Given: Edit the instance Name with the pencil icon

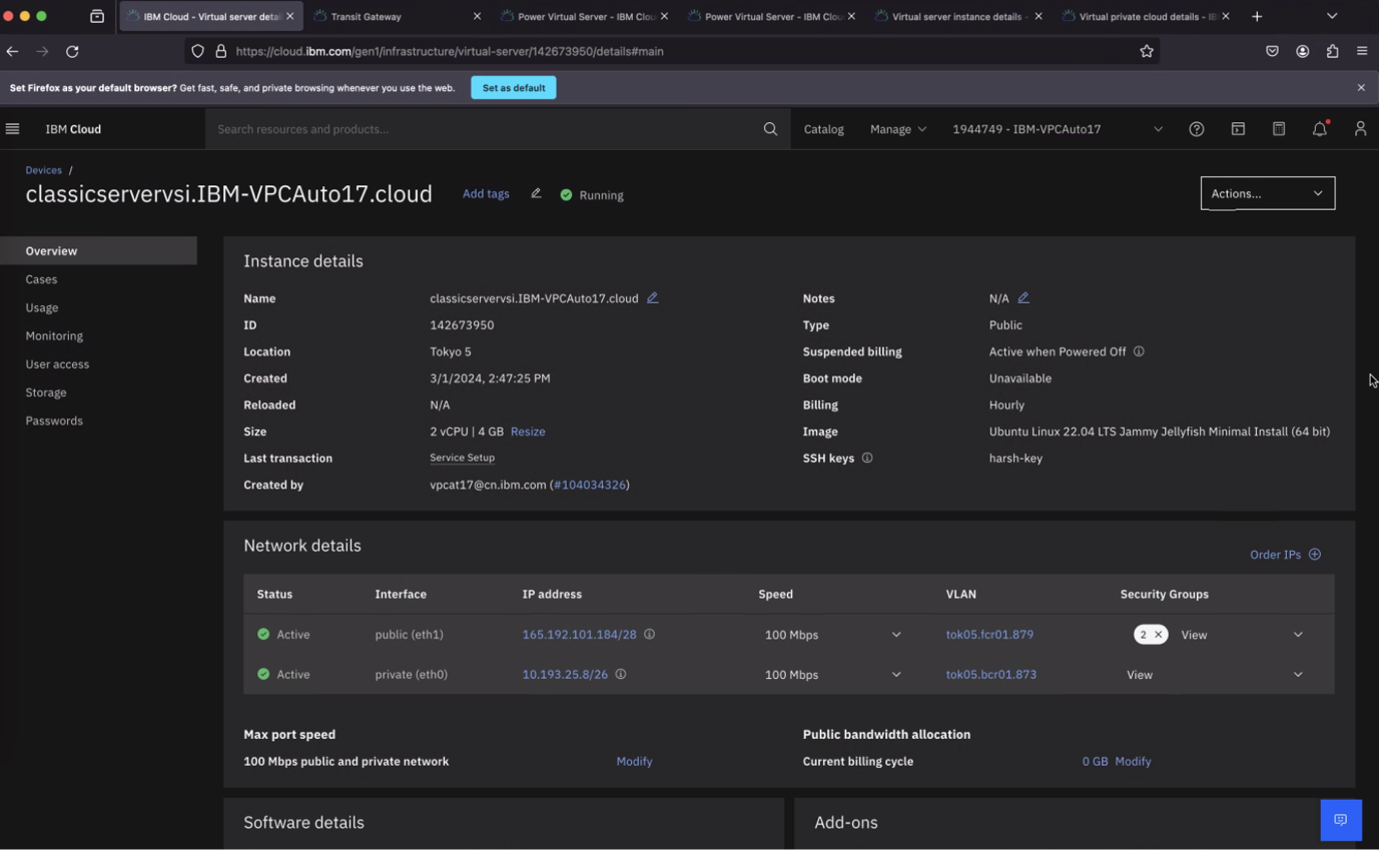Looking at the screenshot, I should (x=653, y=297).
